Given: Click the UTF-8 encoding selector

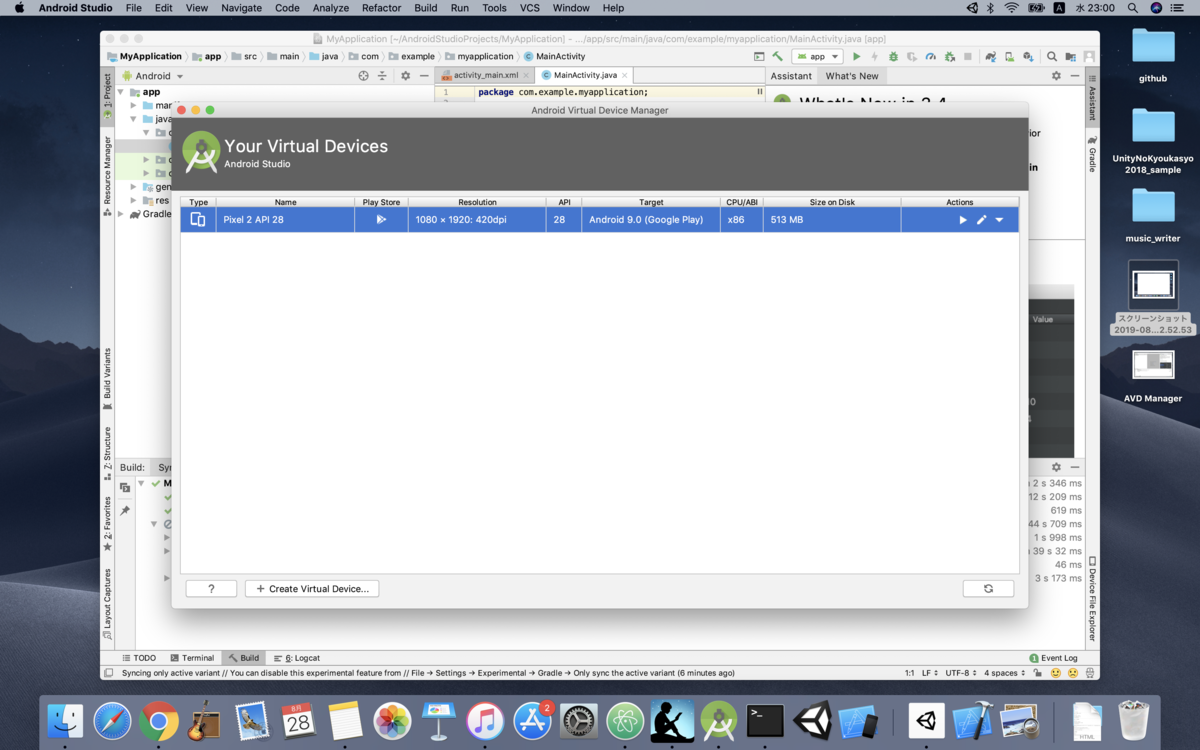Looking at the screenshot, I should point(961,673).
